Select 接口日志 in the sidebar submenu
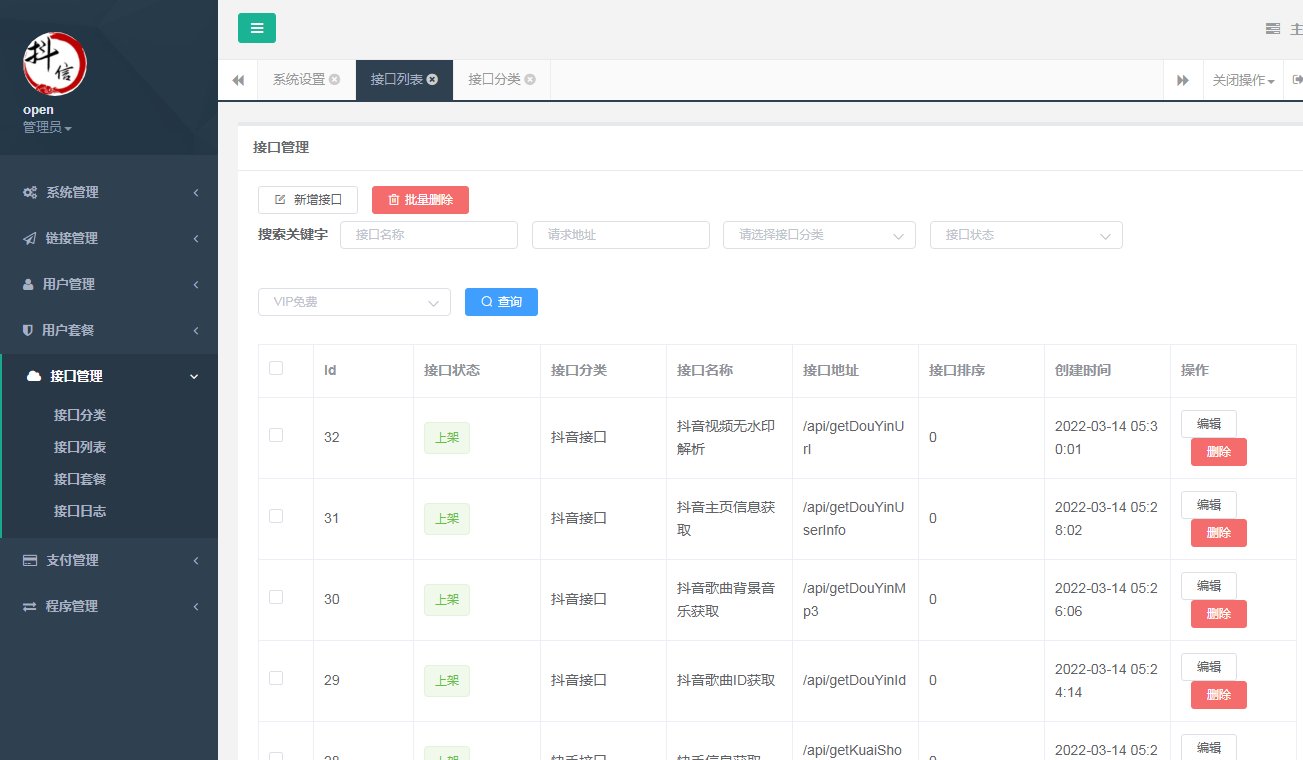Viewport: 1303px width, 760px height. point(80,511)
